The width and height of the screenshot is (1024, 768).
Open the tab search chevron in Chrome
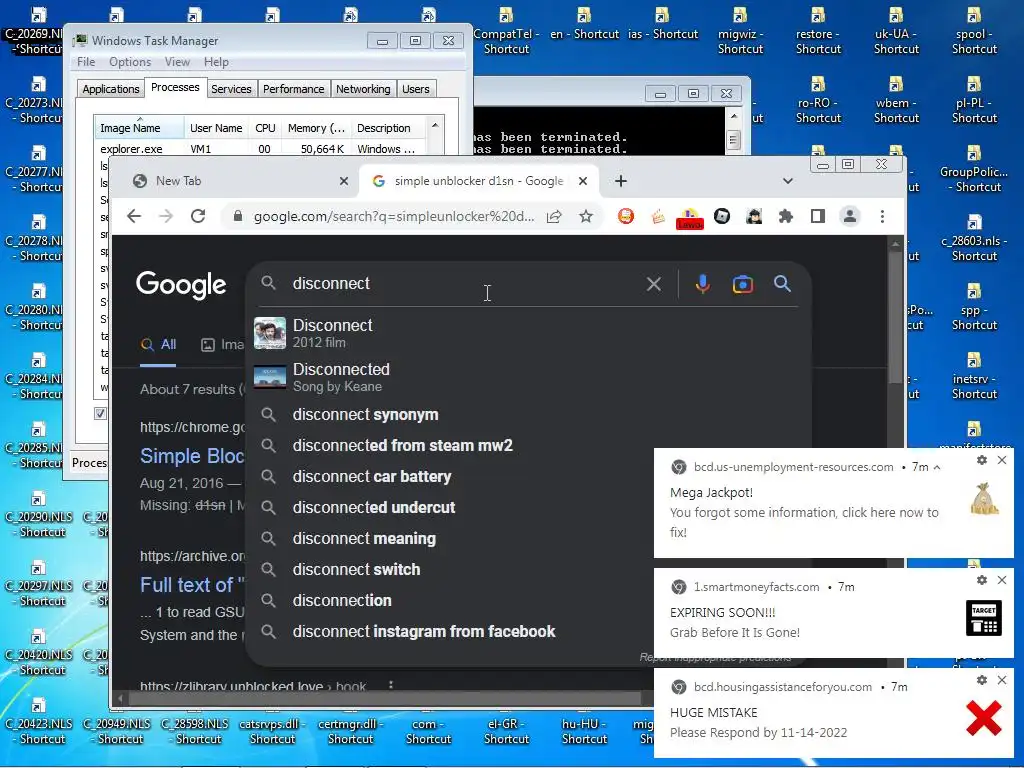tap(788, 181)
